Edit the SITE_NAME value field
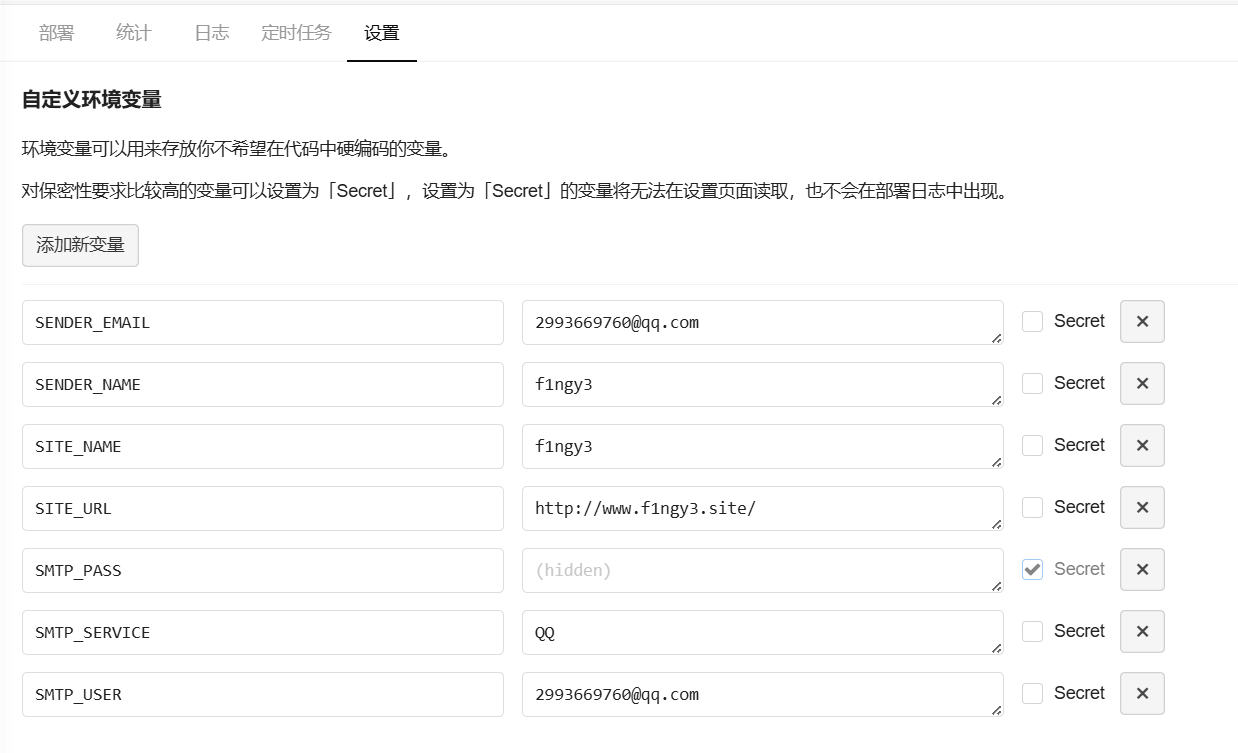The image size is (1238, 753). (x=763, y=446)
